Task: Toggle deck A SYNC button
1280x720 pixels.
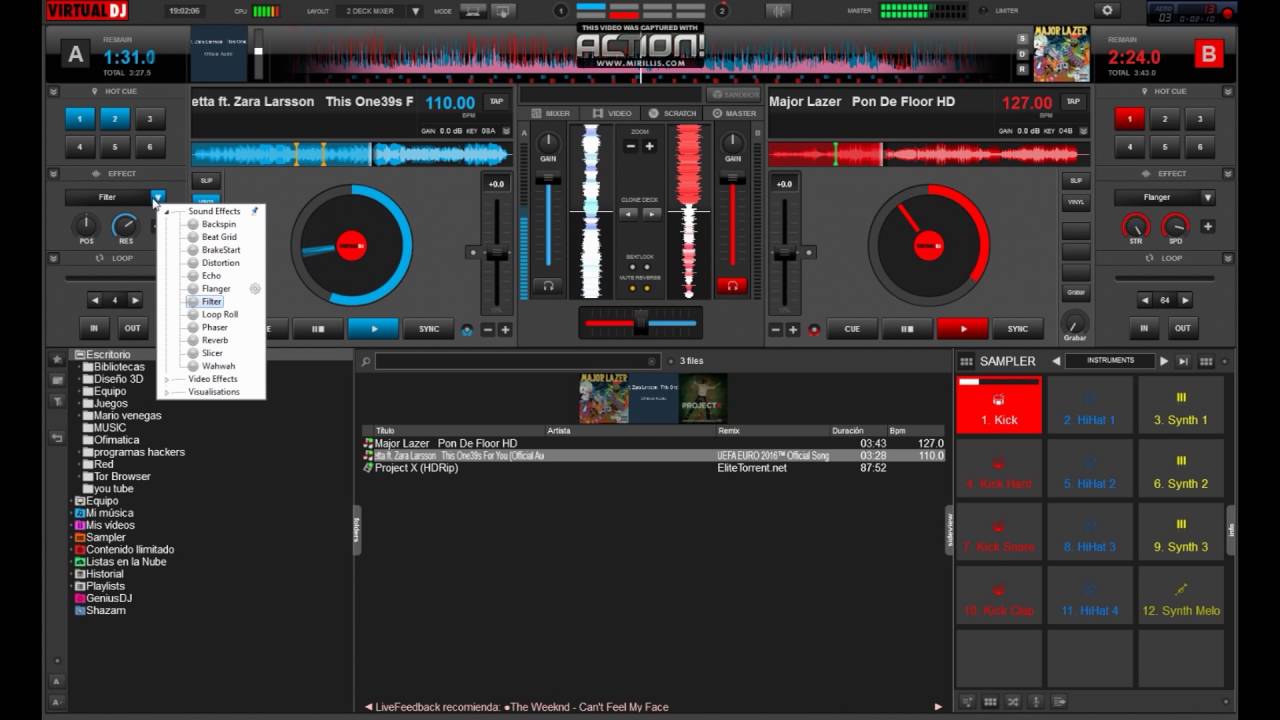Action: [x=428, y=329]
